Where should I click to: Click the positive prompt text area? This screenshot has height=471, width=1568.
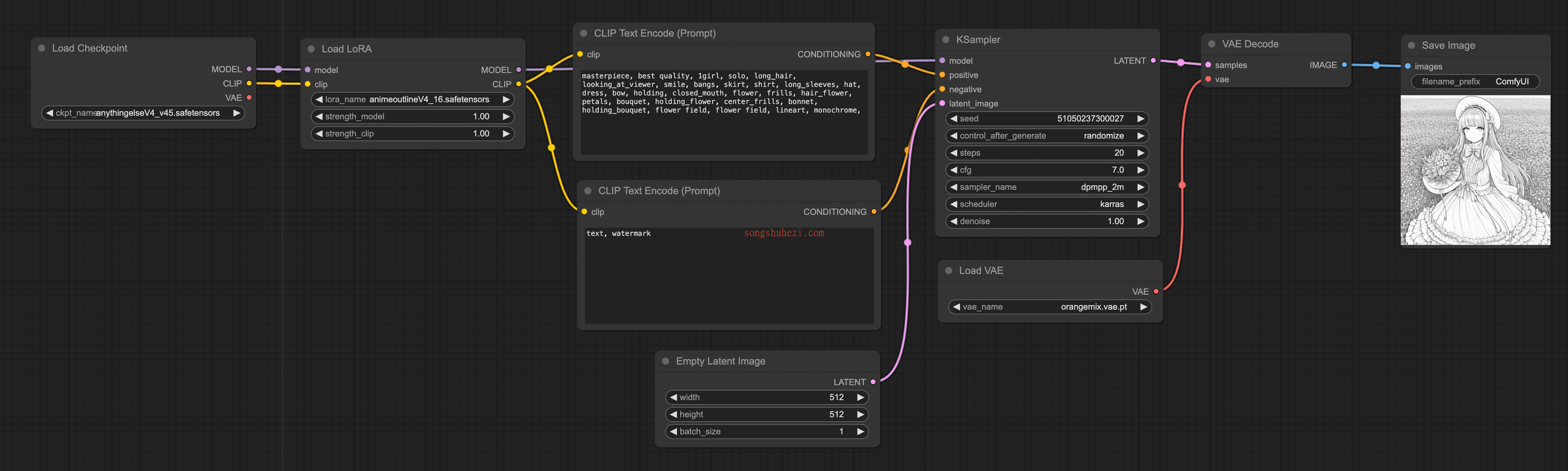tap(724, 112)
